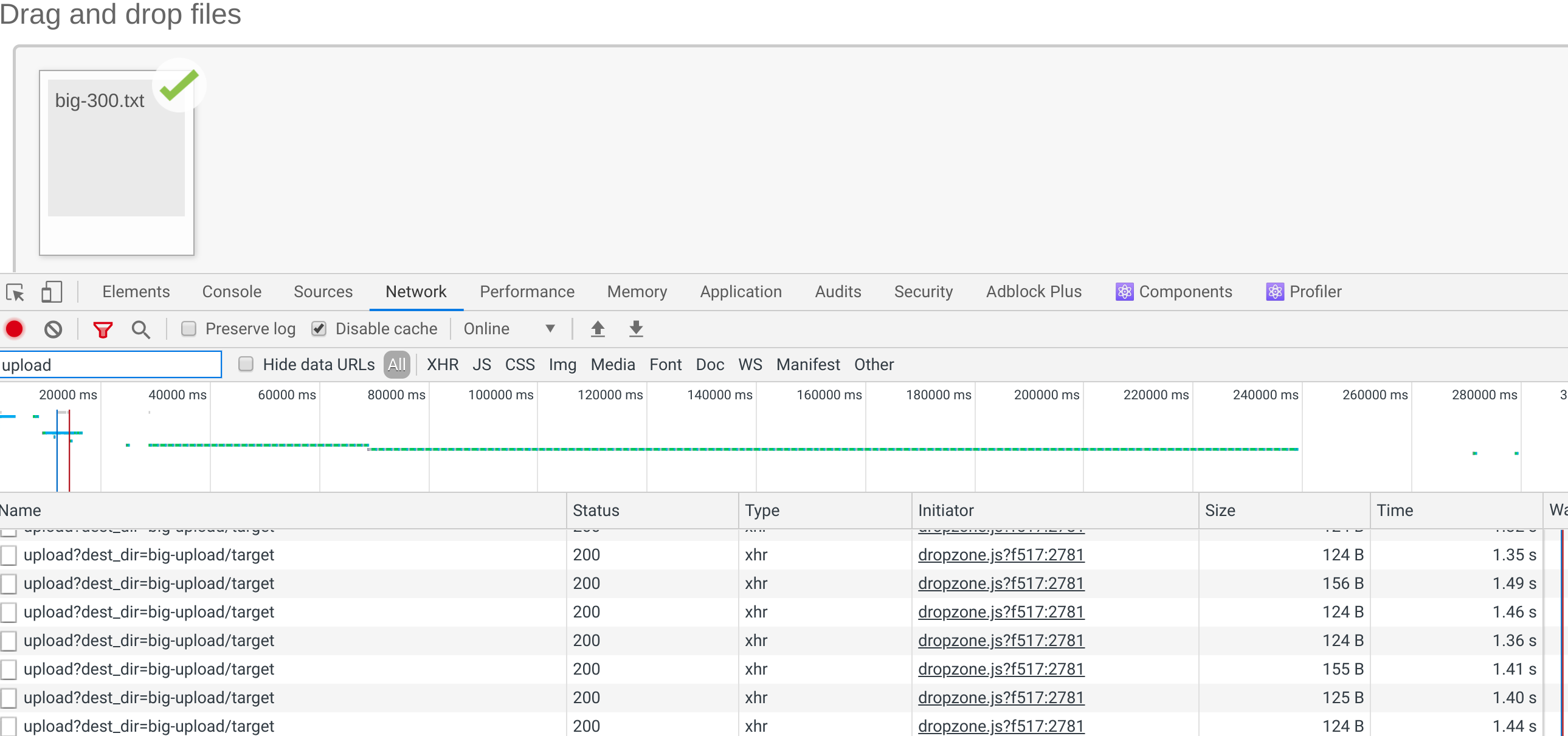Open the network search magnifier

(x=140, y=329)
